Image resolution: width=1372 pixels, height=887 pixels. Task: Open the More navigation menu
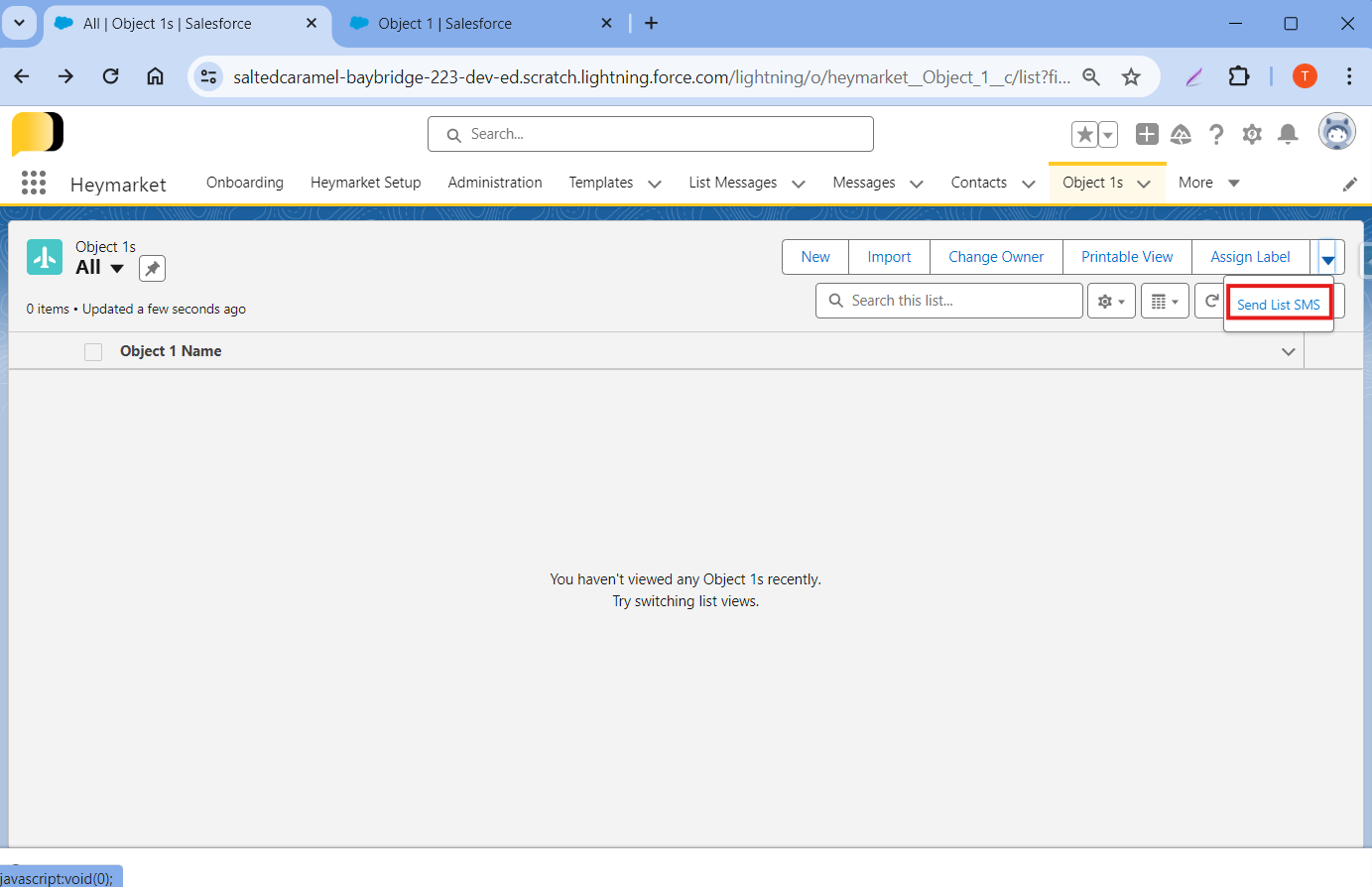1208,183
